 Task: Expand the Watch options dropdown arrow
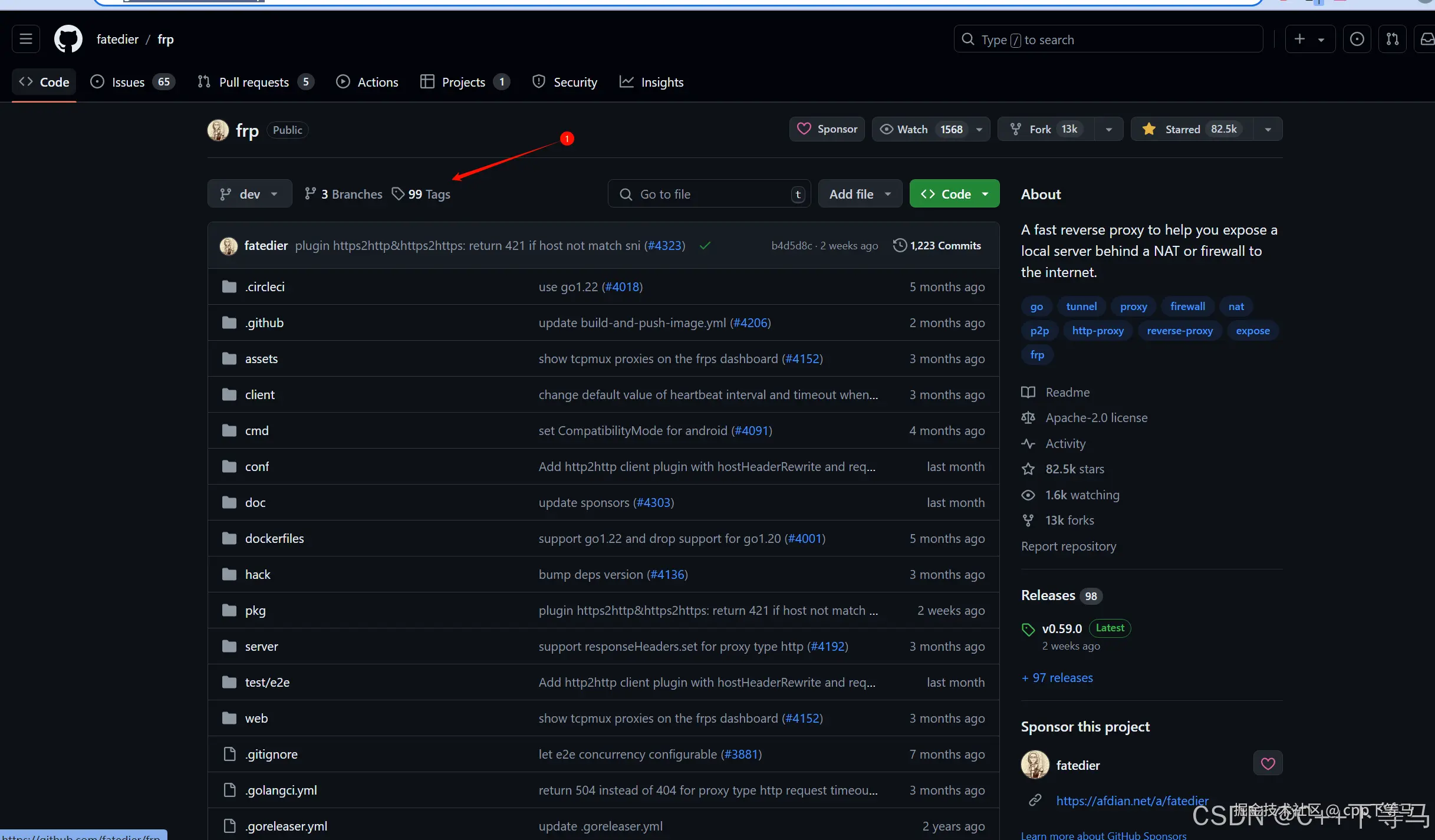point(979,129)
